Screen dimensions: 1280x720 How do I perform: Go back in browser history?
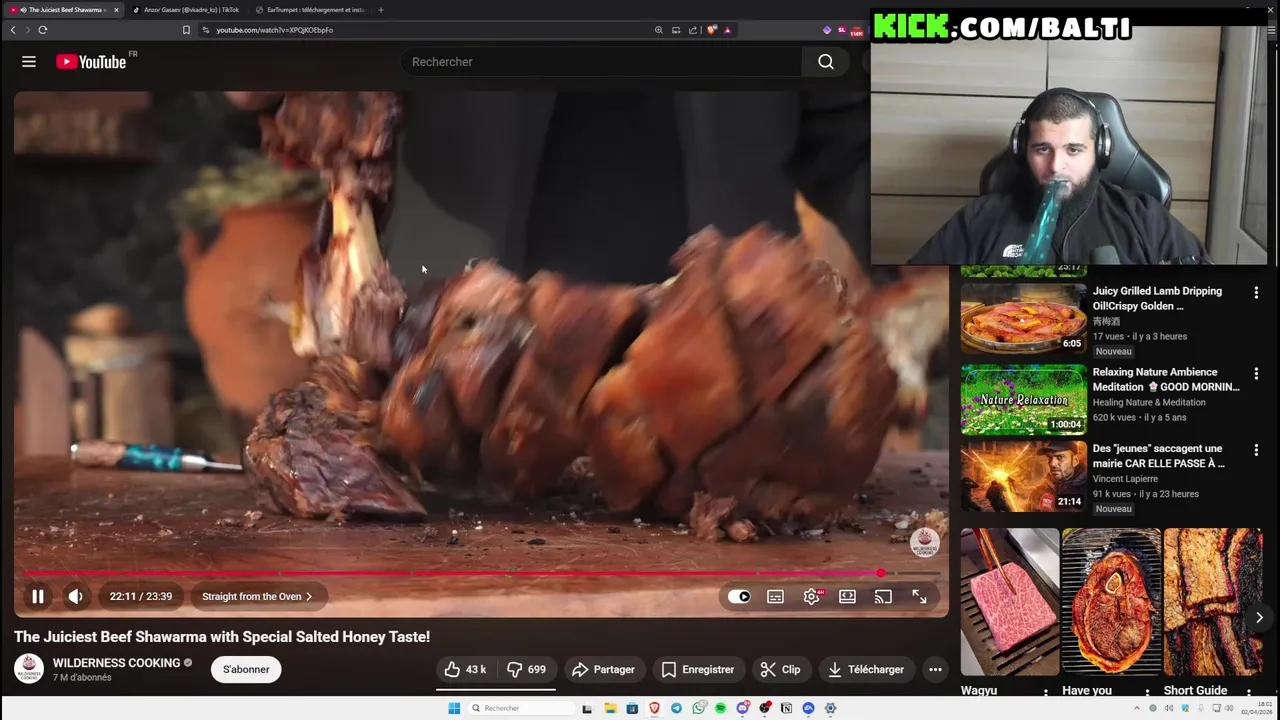coord(13,30)
